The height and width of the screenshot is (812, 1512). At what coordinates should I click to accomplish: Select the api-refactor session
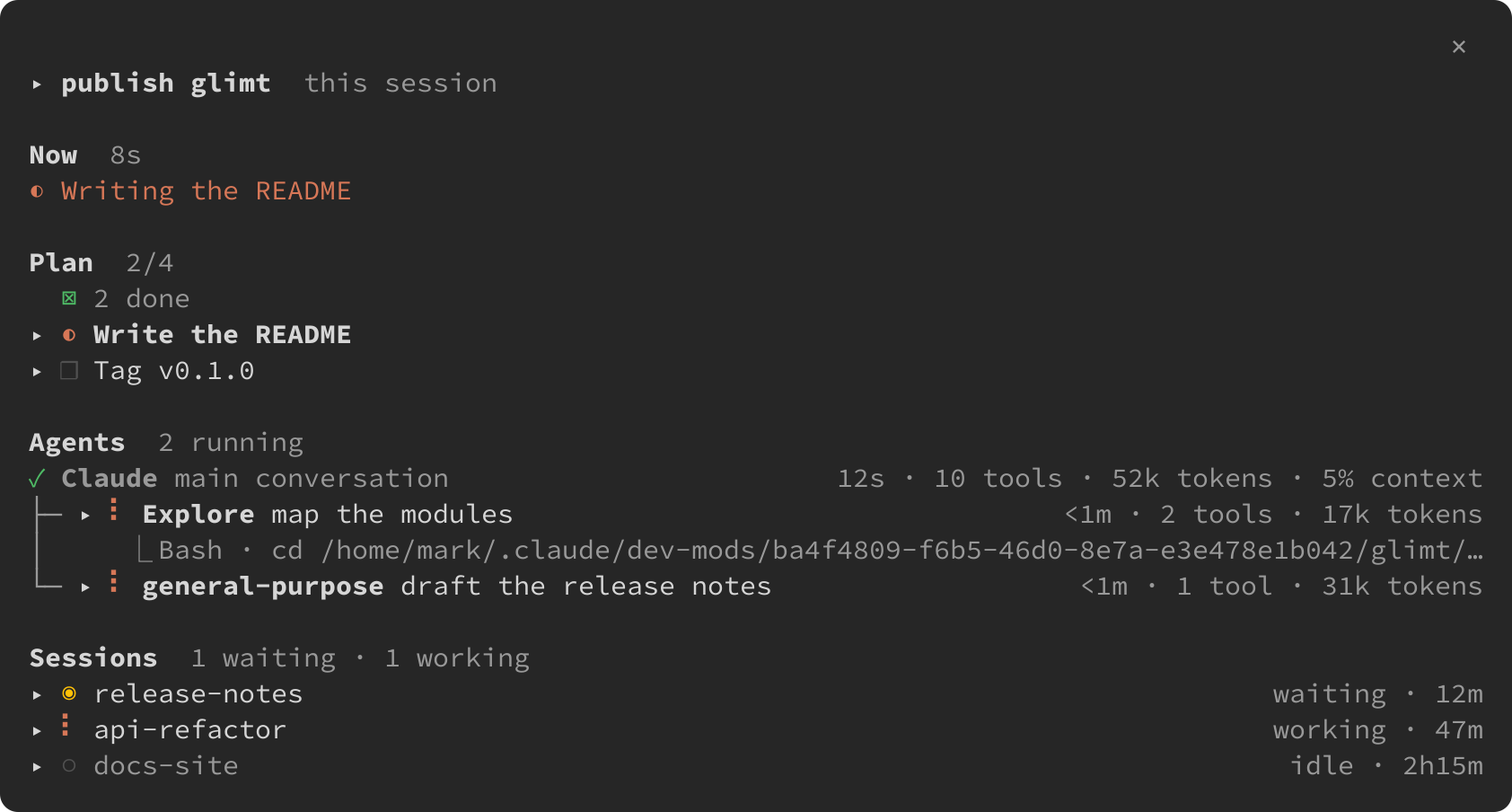(756, 729)
